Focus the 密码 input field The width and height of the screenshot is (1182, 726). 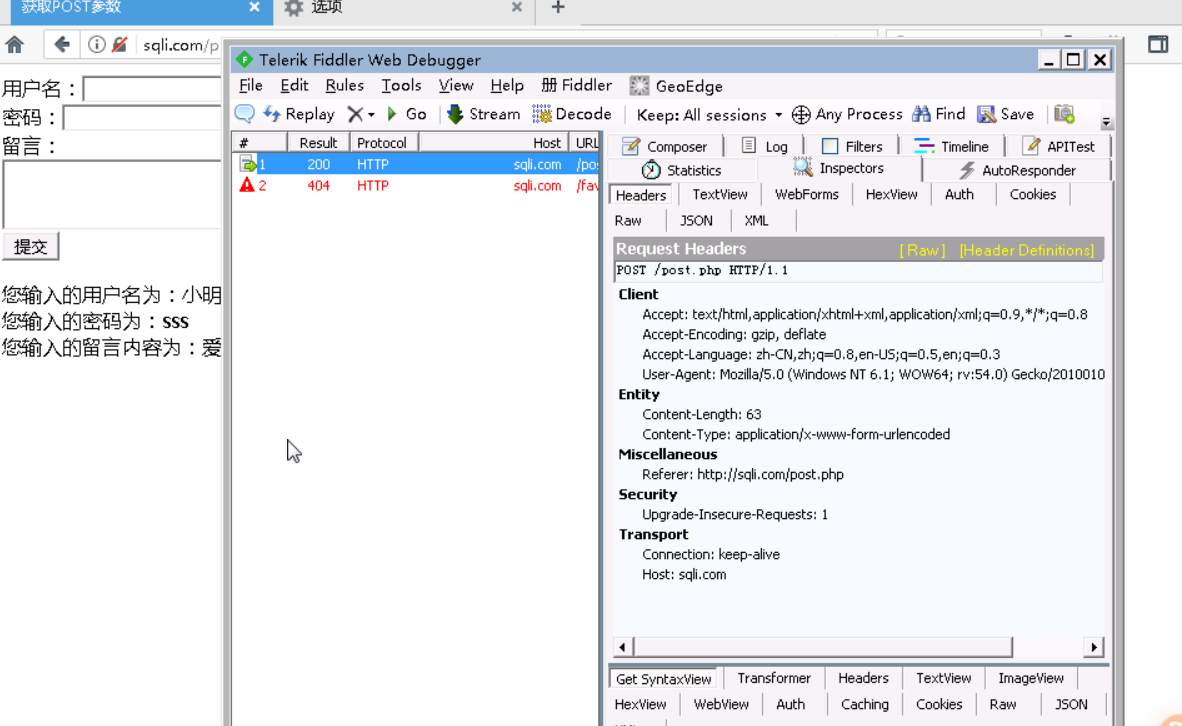coord(142,118)
